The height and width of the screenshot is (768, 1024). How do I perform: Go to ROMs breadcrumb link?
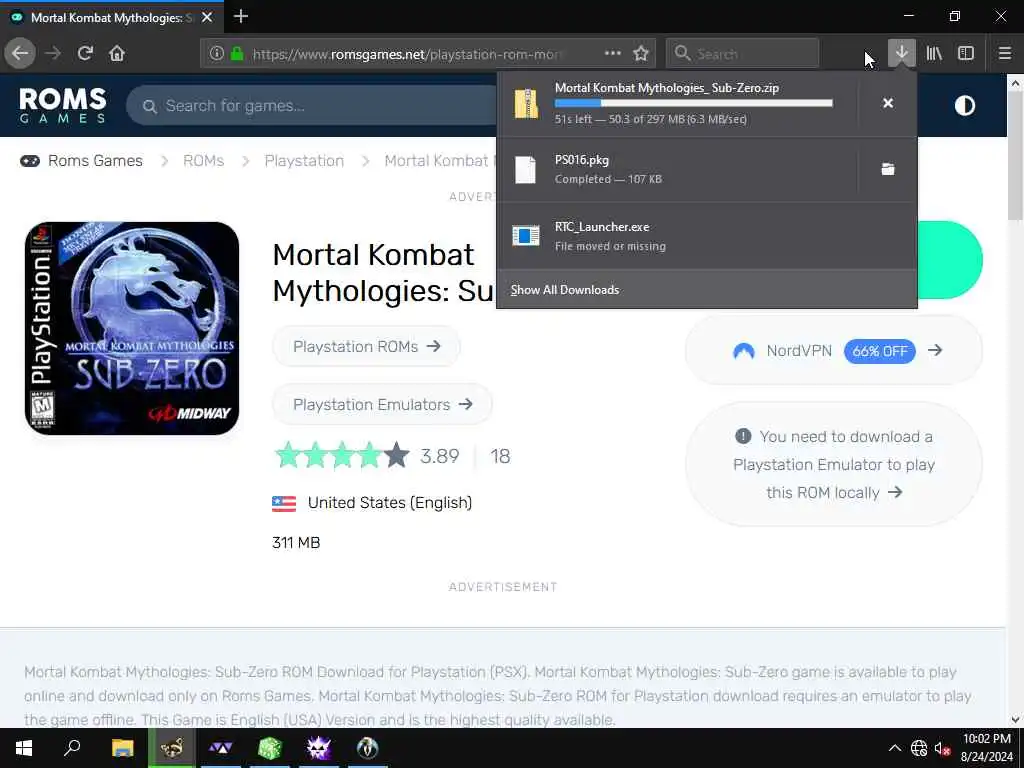pyautogui.click(x=203, y=161)
